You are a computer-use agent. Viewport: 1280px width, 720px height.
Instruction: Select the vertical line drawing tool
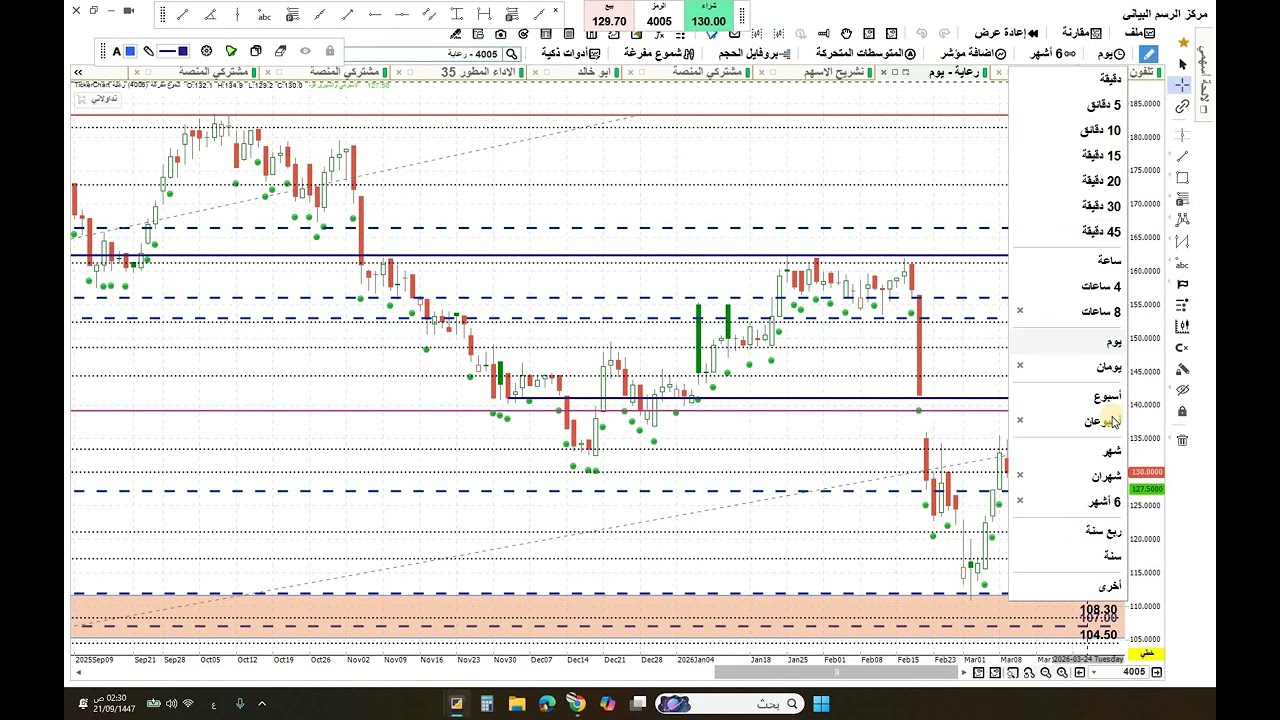(x=237, y=15)
